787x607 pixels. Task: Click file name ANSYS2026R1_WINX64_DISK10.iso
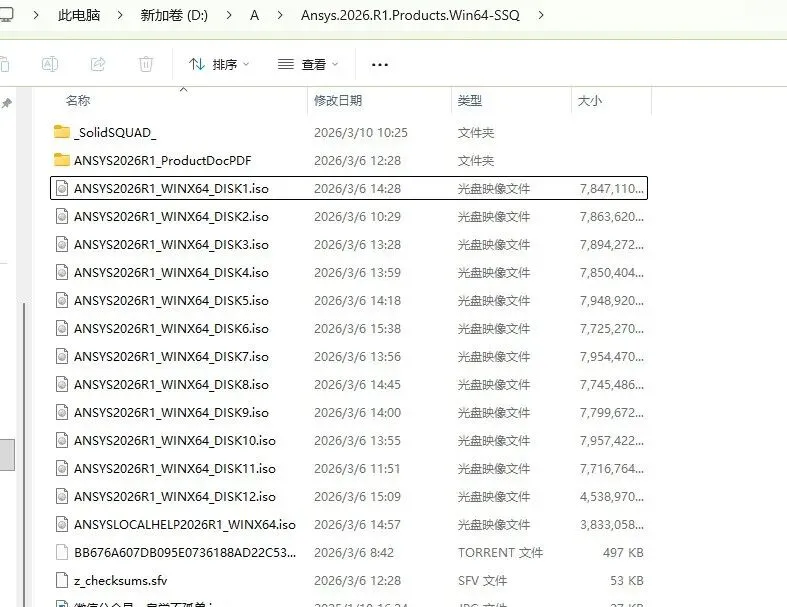coord(175,441)
